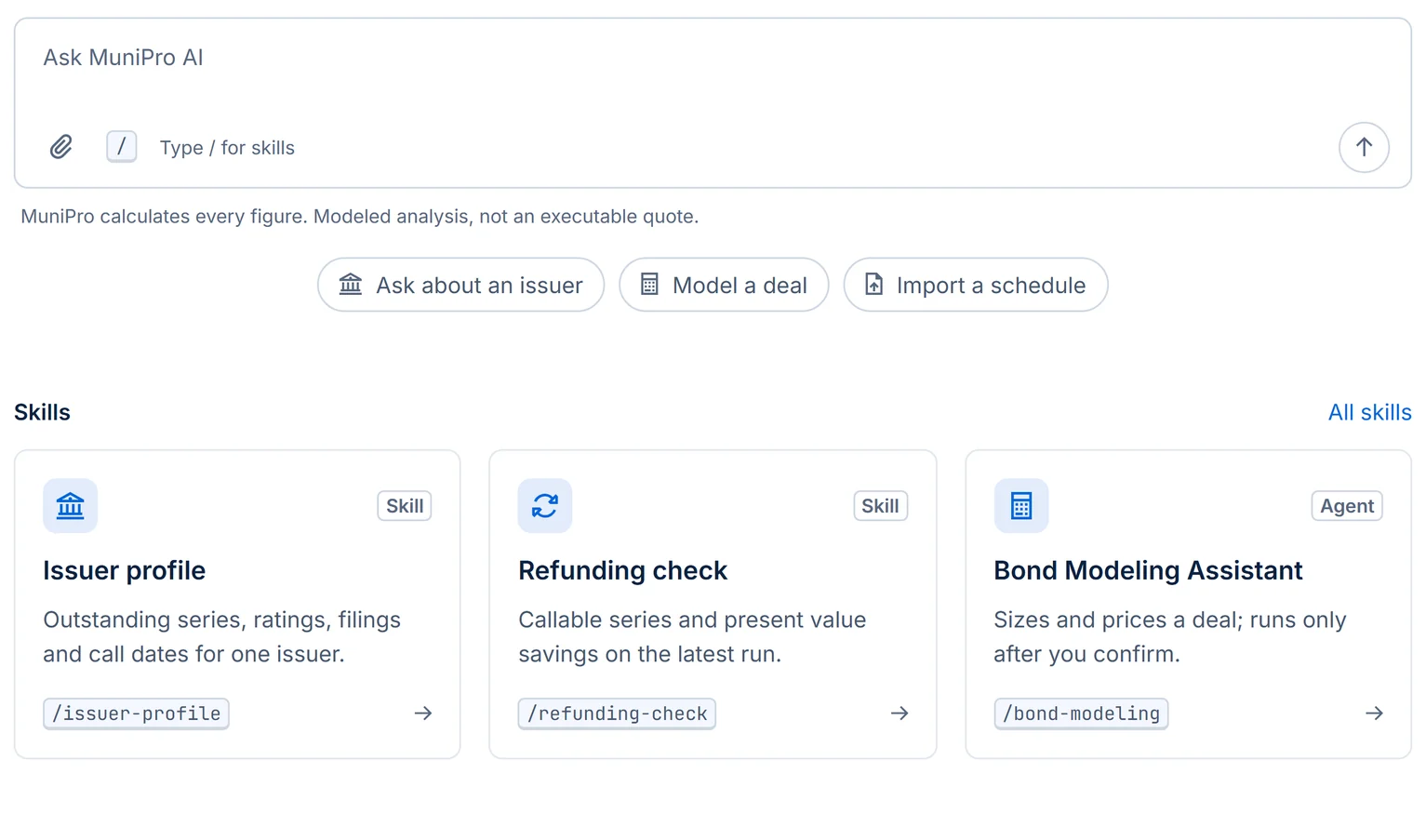Send the prompt with the up-arrow button
The height and width of the screenshot is (840, 1426).
pyautogui.click(x=1364, y=147)
